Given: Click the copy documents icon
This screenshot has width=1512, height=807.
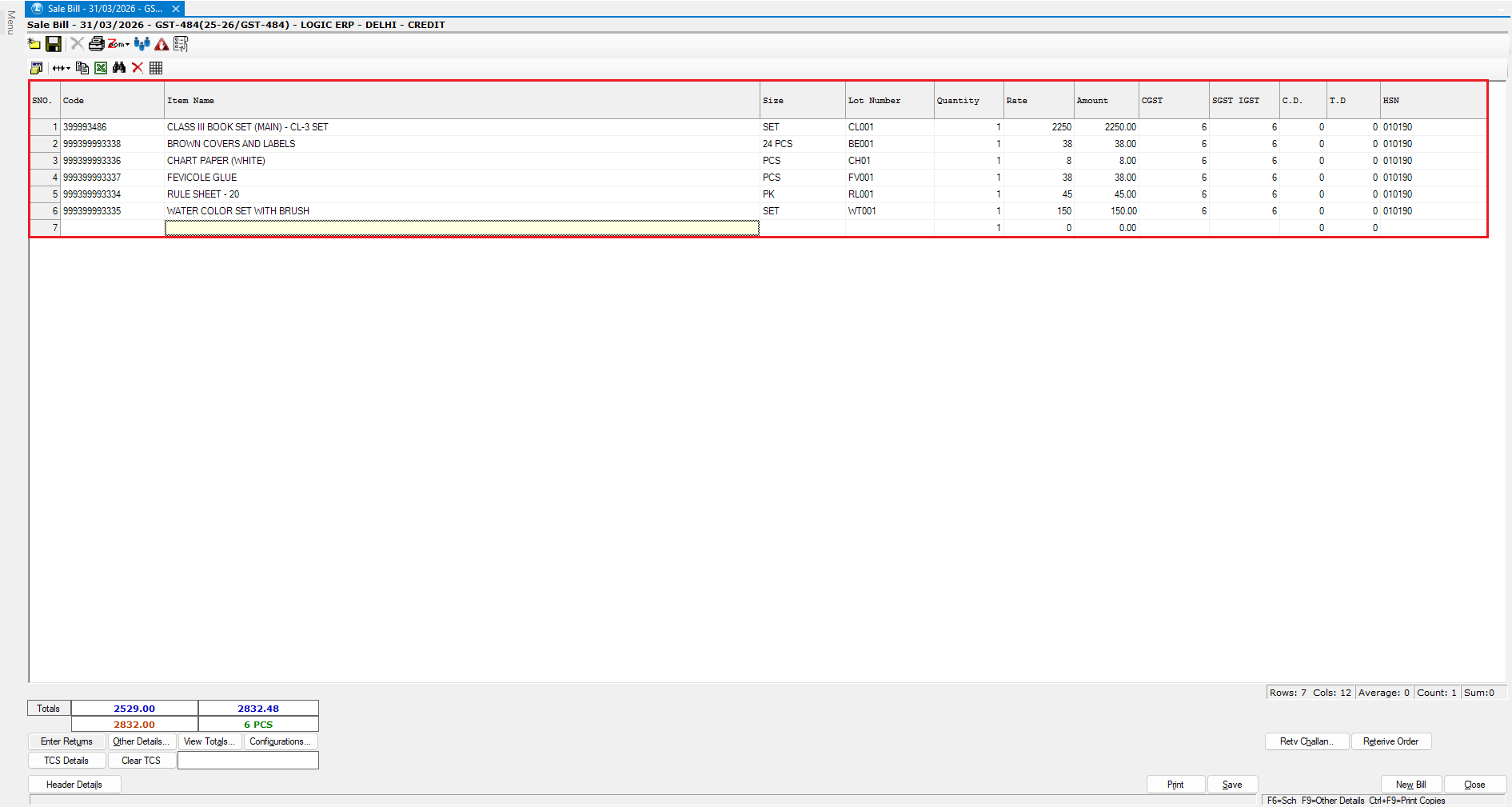Looking at the screenshot, I should point(82,68).
